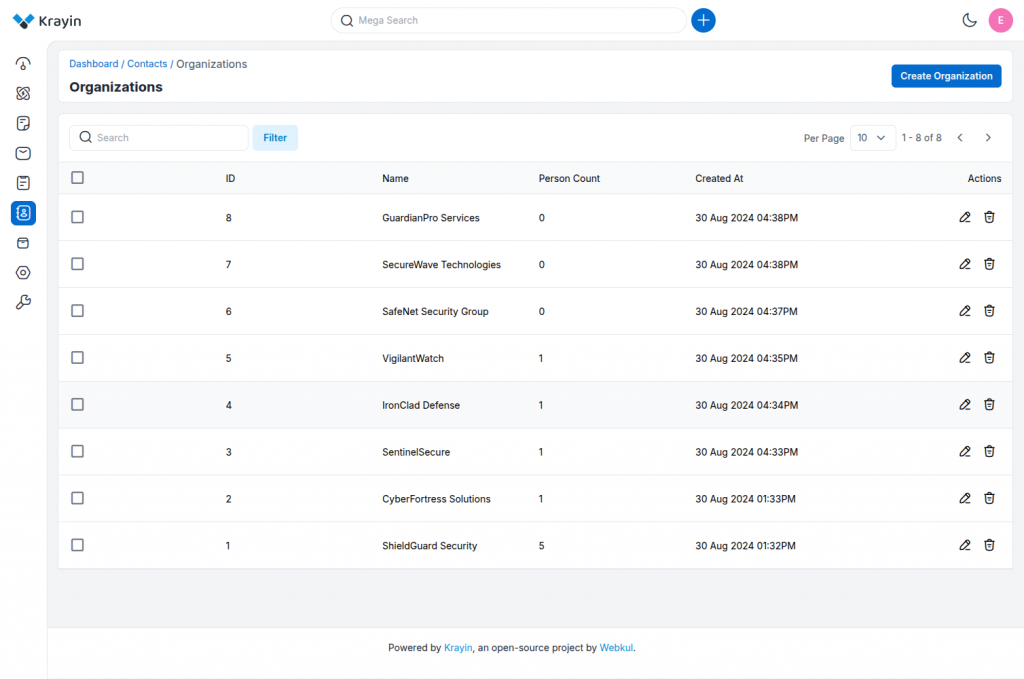Open the Webkul link in footer
The height and width of the screenshot is (679, 1024).
(616, 648)
